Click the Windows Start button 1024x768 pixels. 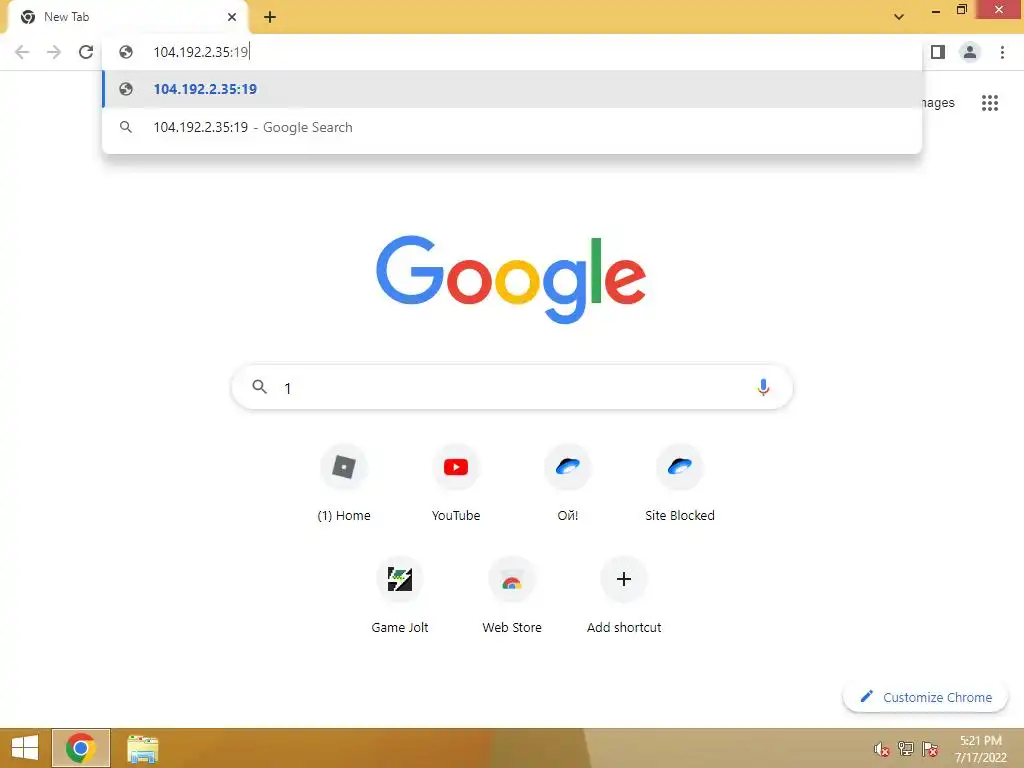coord(25,748)
